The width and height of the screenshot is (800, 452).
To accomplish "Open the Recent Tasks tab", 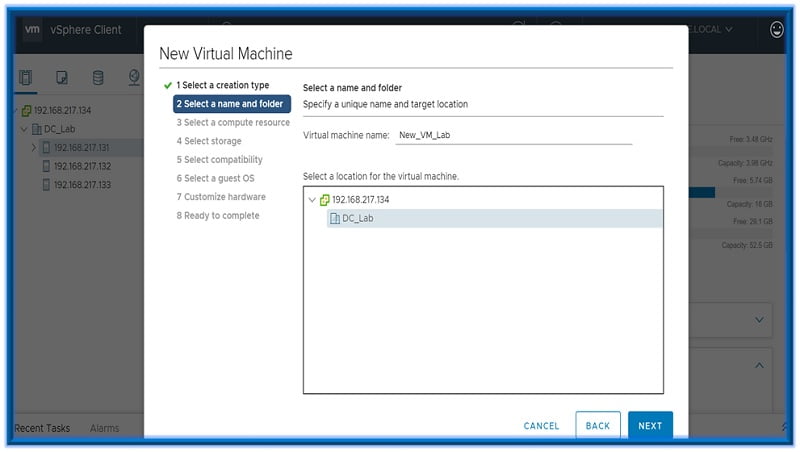I will pyautogui.click(x=43, y=428).
